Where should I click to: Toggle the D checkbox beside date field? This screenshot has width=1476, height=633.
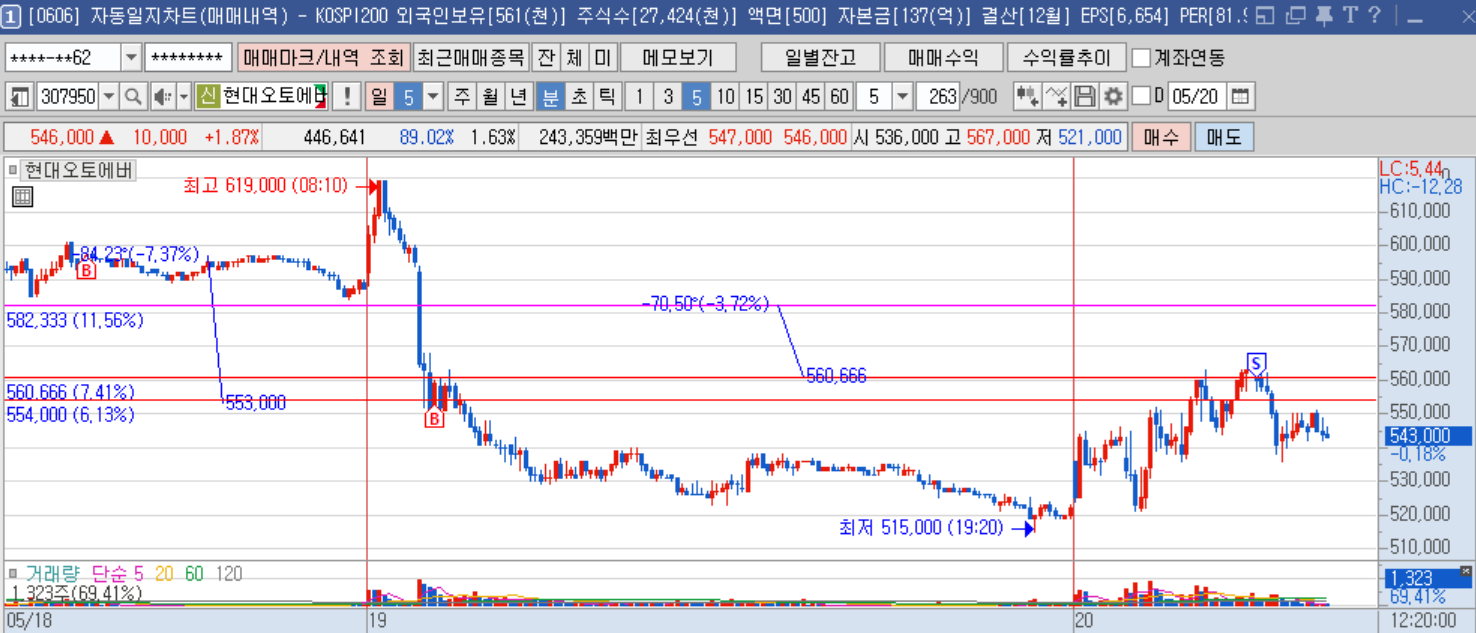click(x=1141, y=97)
